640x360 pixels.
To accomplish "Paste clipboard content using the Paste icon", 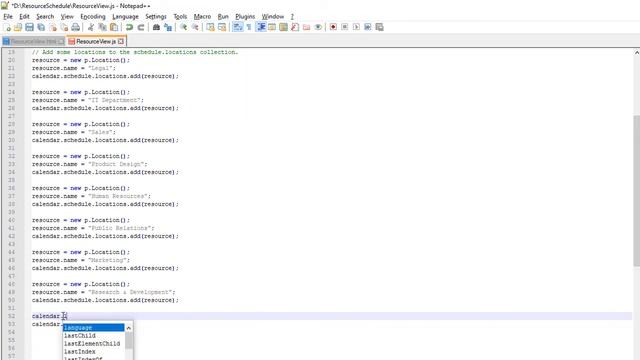I will point(114,27).
